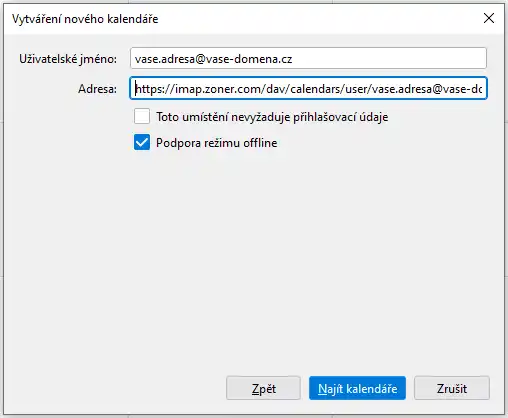
Task: Focus the Adresa URL input field
Action: [308, 88]
